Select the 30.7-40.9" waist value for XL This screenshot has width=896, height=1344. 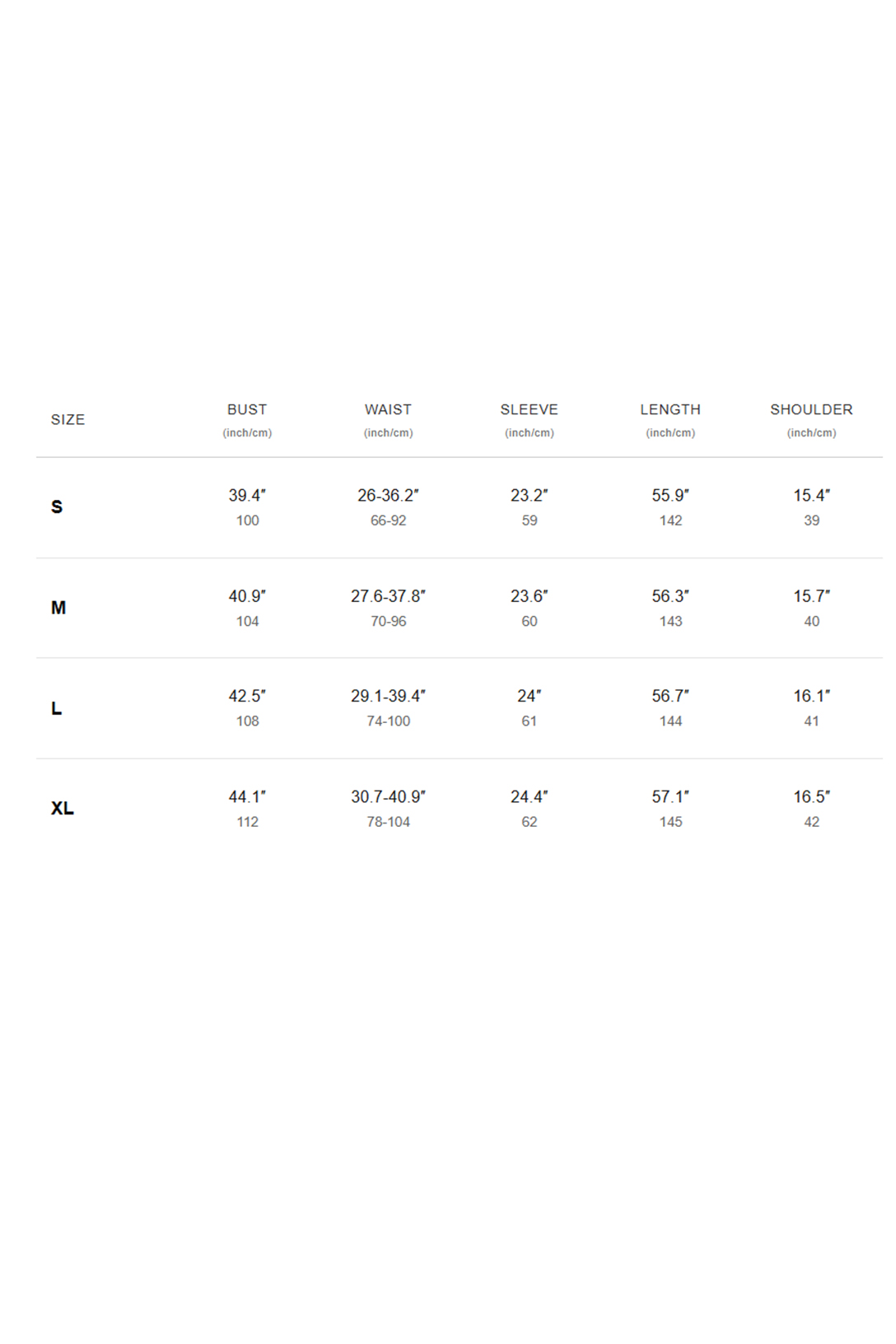click(388, 796)
